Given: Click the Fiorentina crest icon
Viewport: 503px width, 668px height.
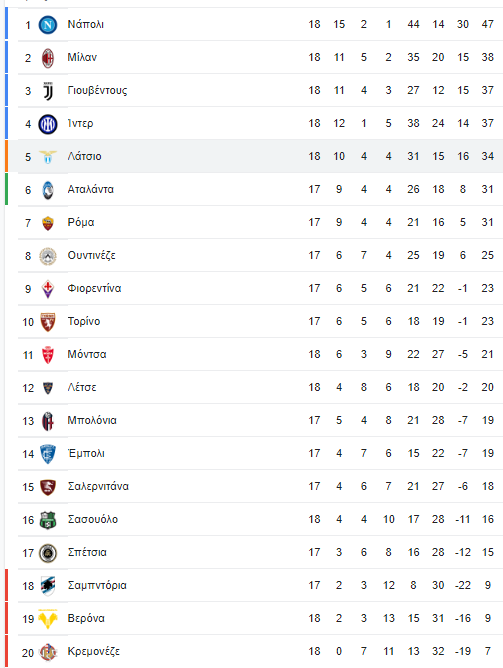Looking at the screenshot, I should [x=48, y=289].
